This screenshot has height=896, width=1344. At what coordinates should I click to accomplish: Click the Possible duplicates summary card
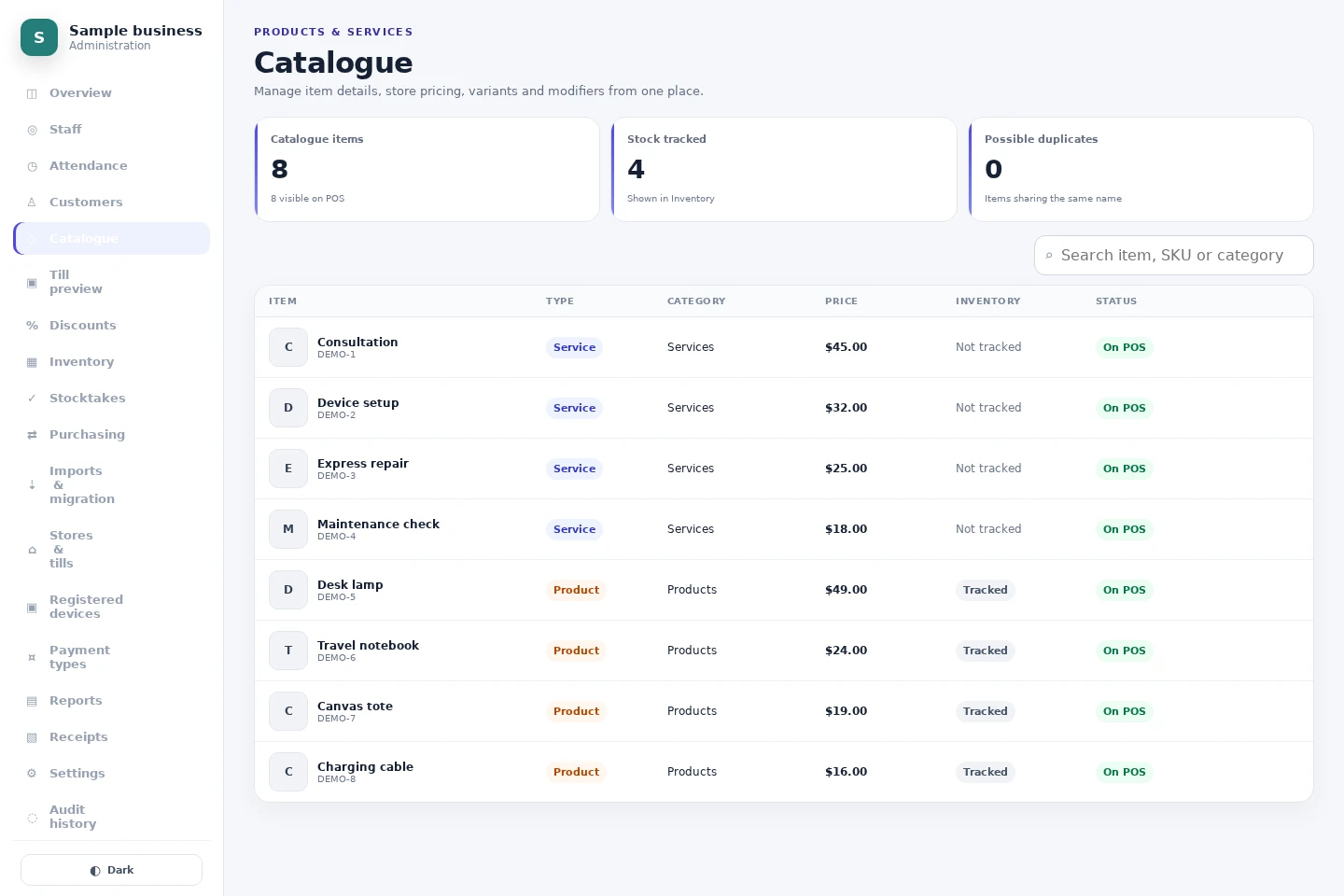(x=1141, y=169)
